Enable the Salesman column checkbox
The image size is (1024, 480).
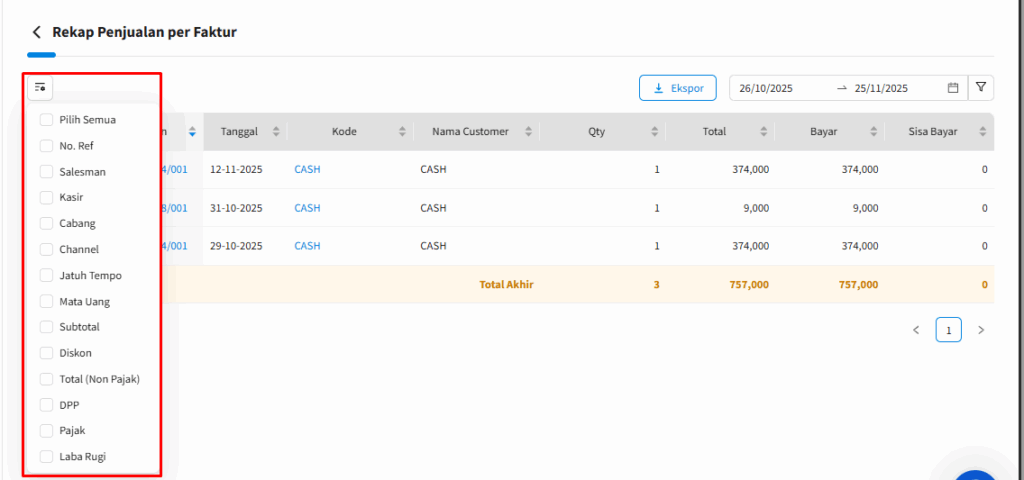point(46,172)
